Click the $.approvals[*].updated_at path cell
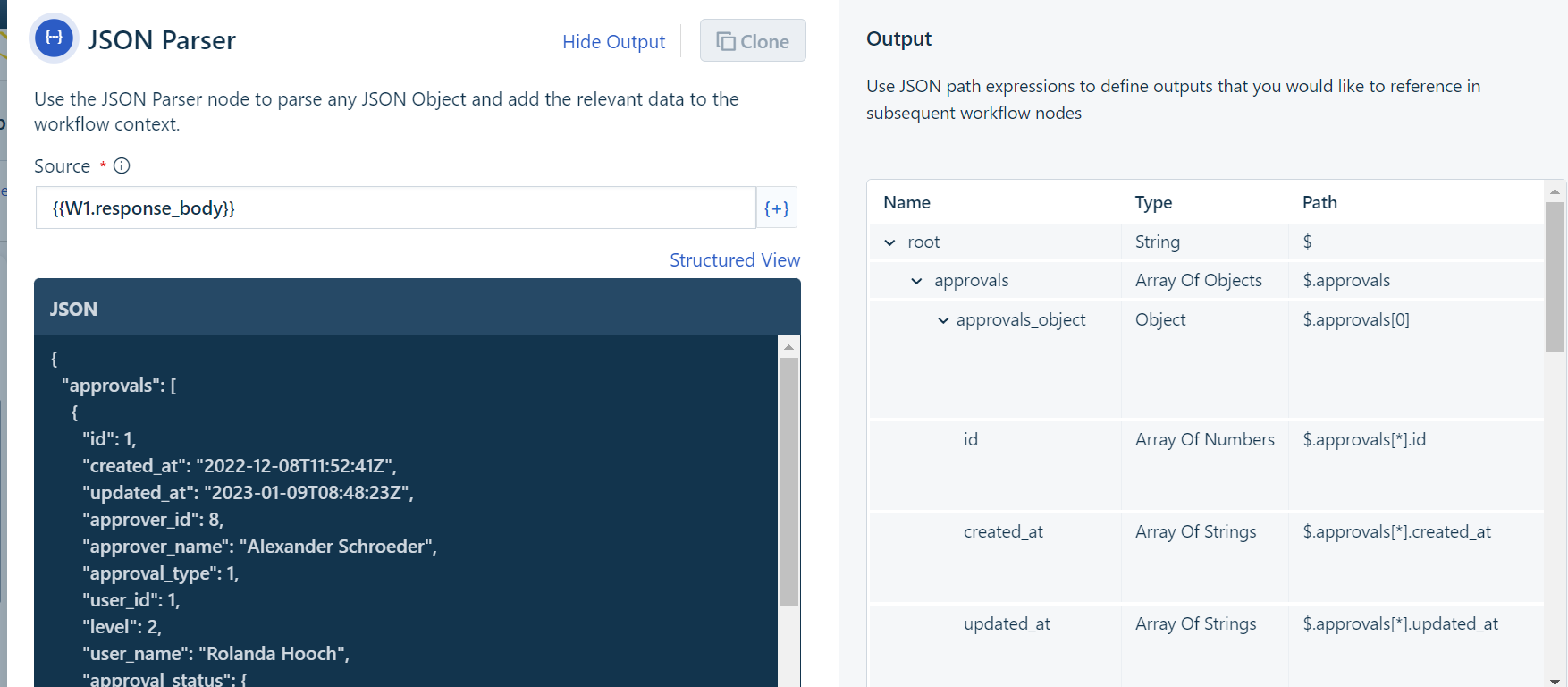This screenshot has width=1568, height=687. click(1400, 623)
